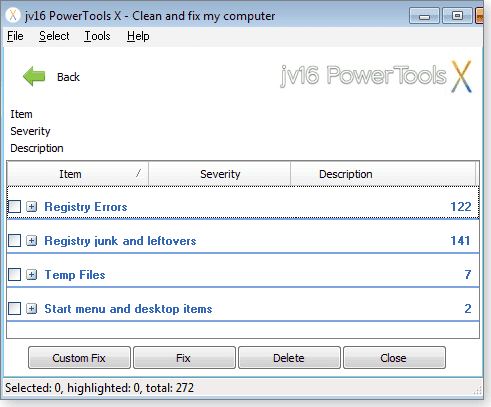Expand the Temp Files group

tap(32, 275)
